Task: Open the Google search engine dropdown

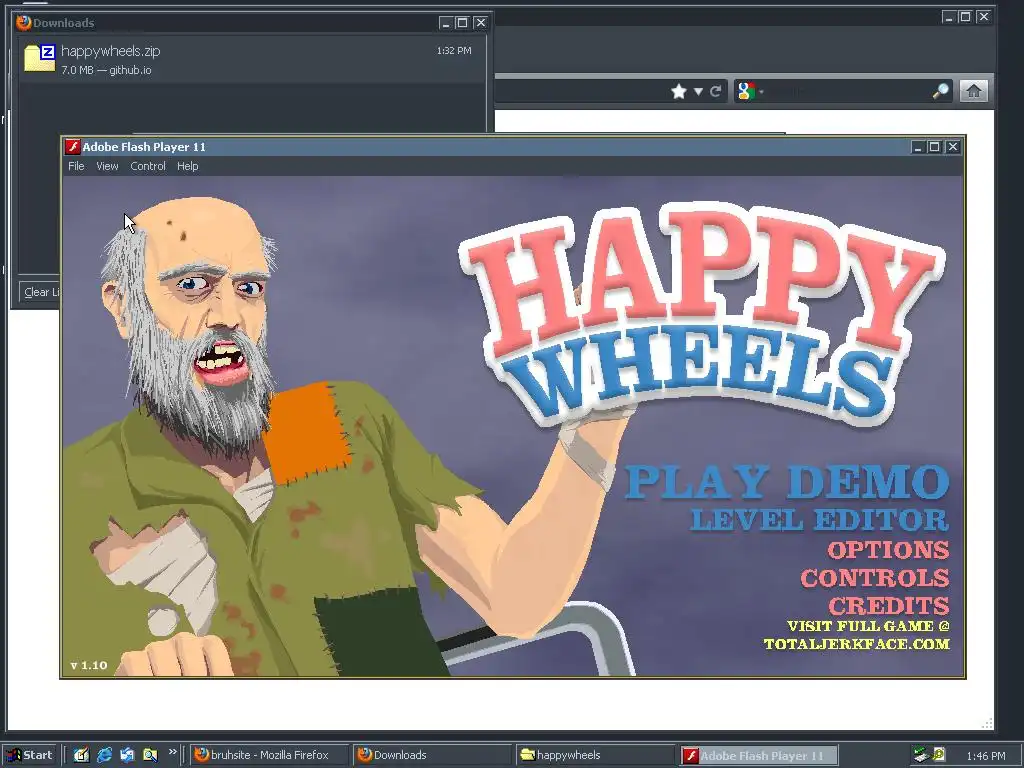Action: pos(750,91)
